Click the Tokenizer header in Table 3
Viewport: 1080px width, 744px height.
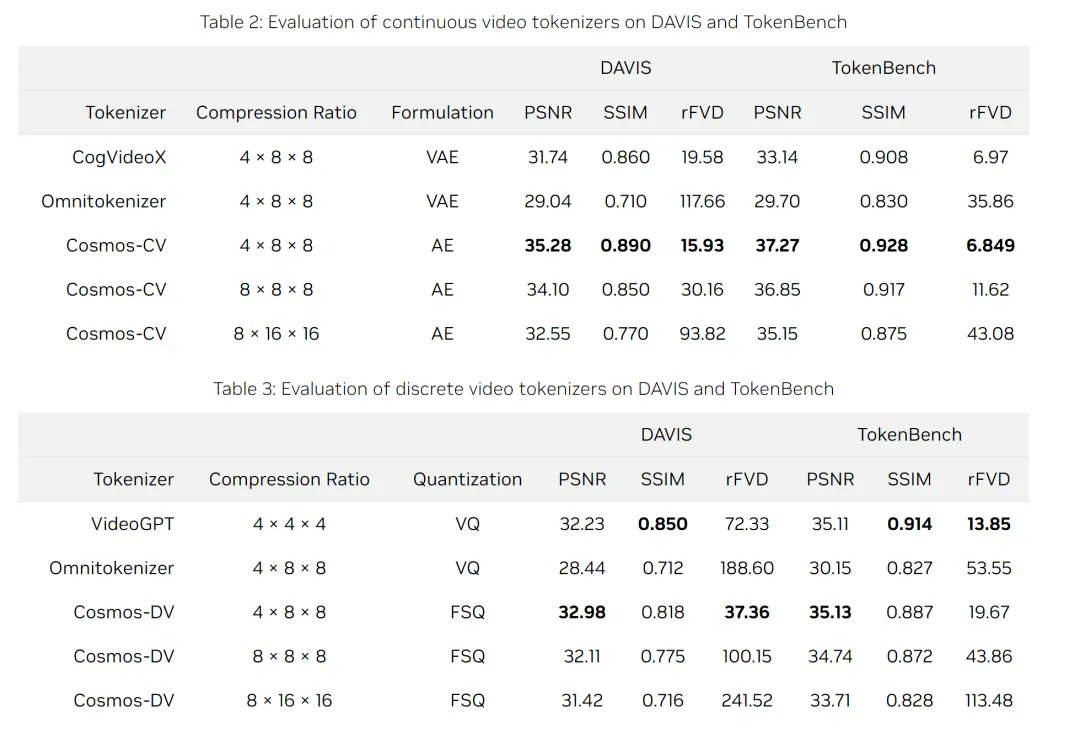(x=134, y=479)
